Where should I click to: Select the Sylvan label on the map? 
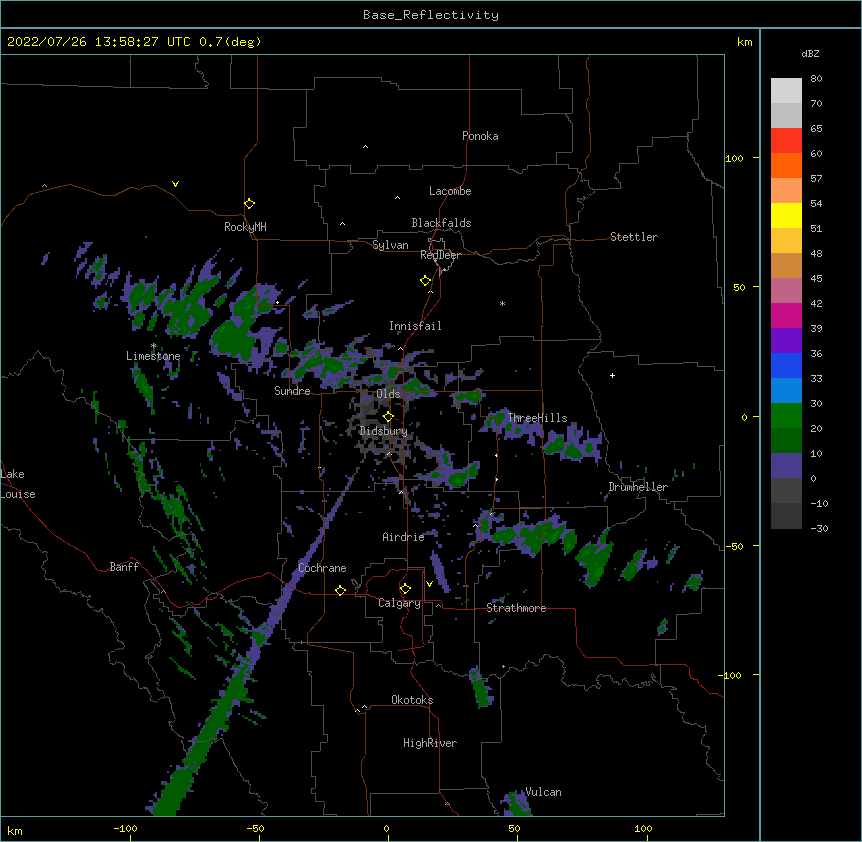coord(390,245)
